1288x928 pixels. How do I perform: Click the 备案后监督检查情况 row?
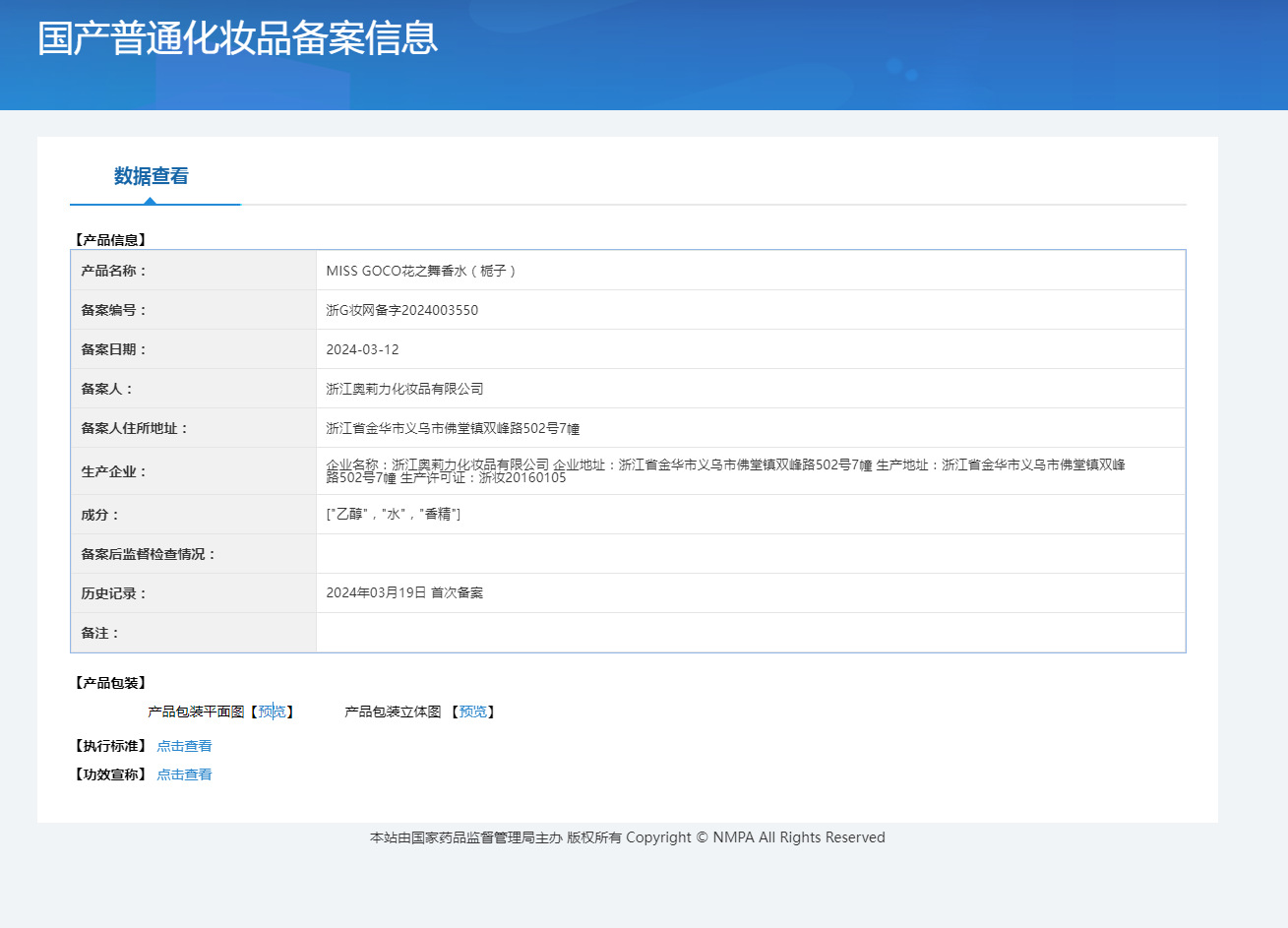pos(689,553)
